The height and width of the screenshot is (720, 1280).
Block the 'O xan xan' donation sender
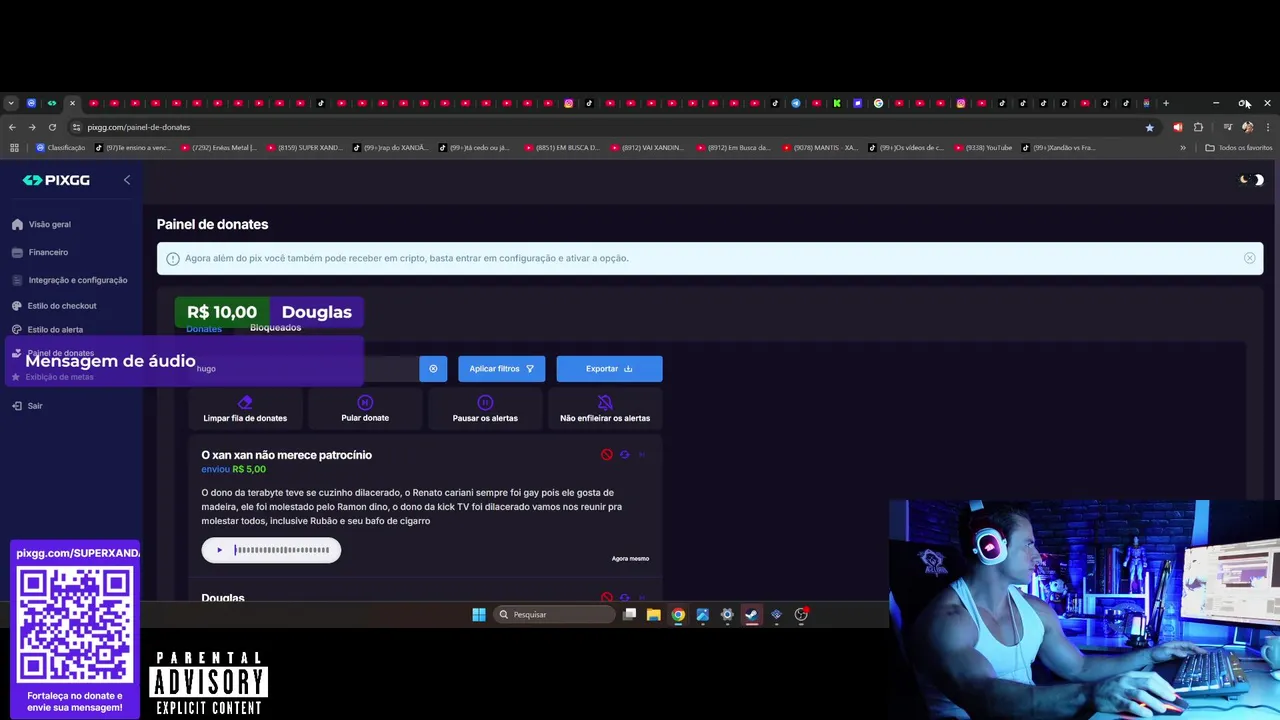[x=606, y=455]
